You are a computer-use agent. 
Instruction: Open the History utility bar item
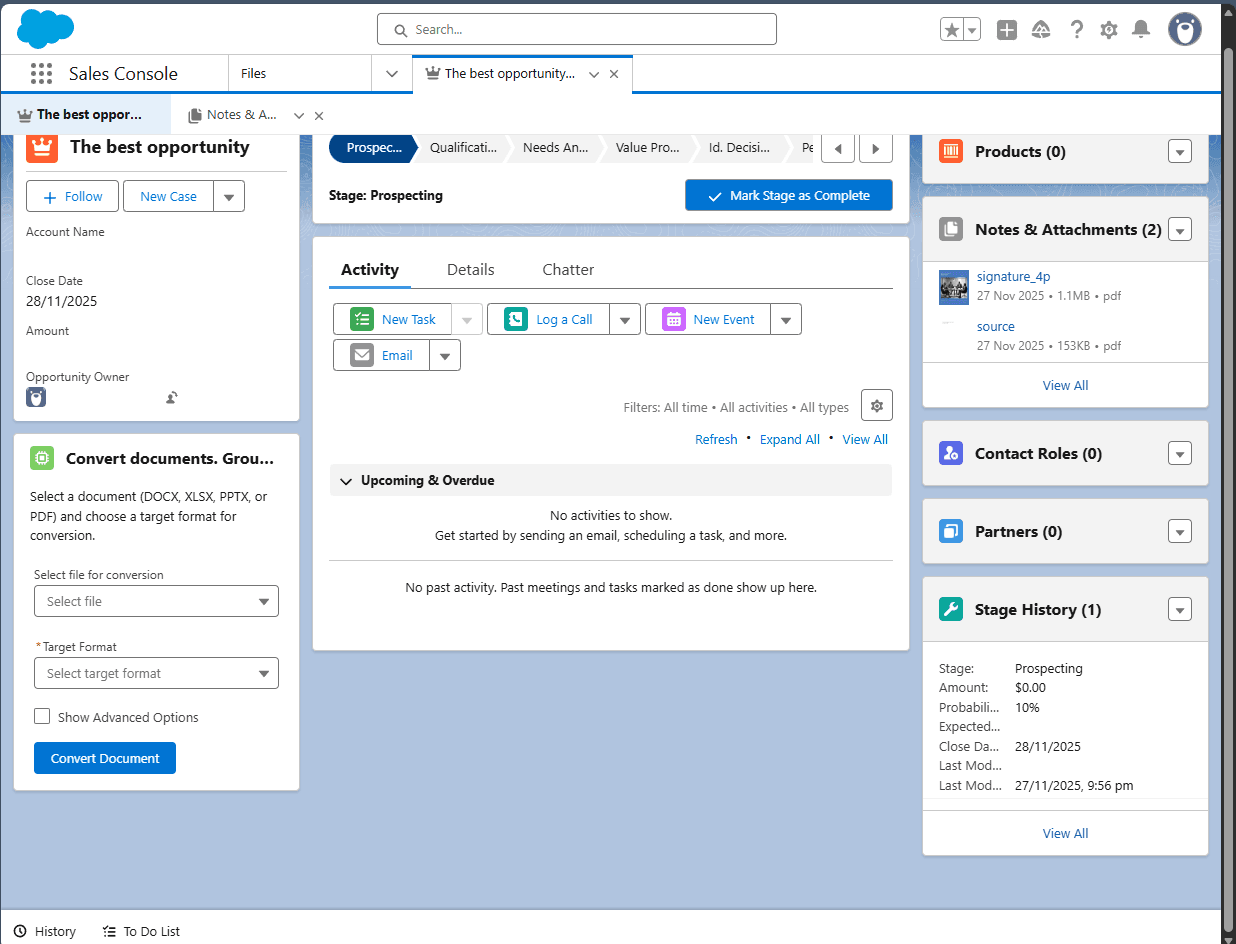pos(45,931)
